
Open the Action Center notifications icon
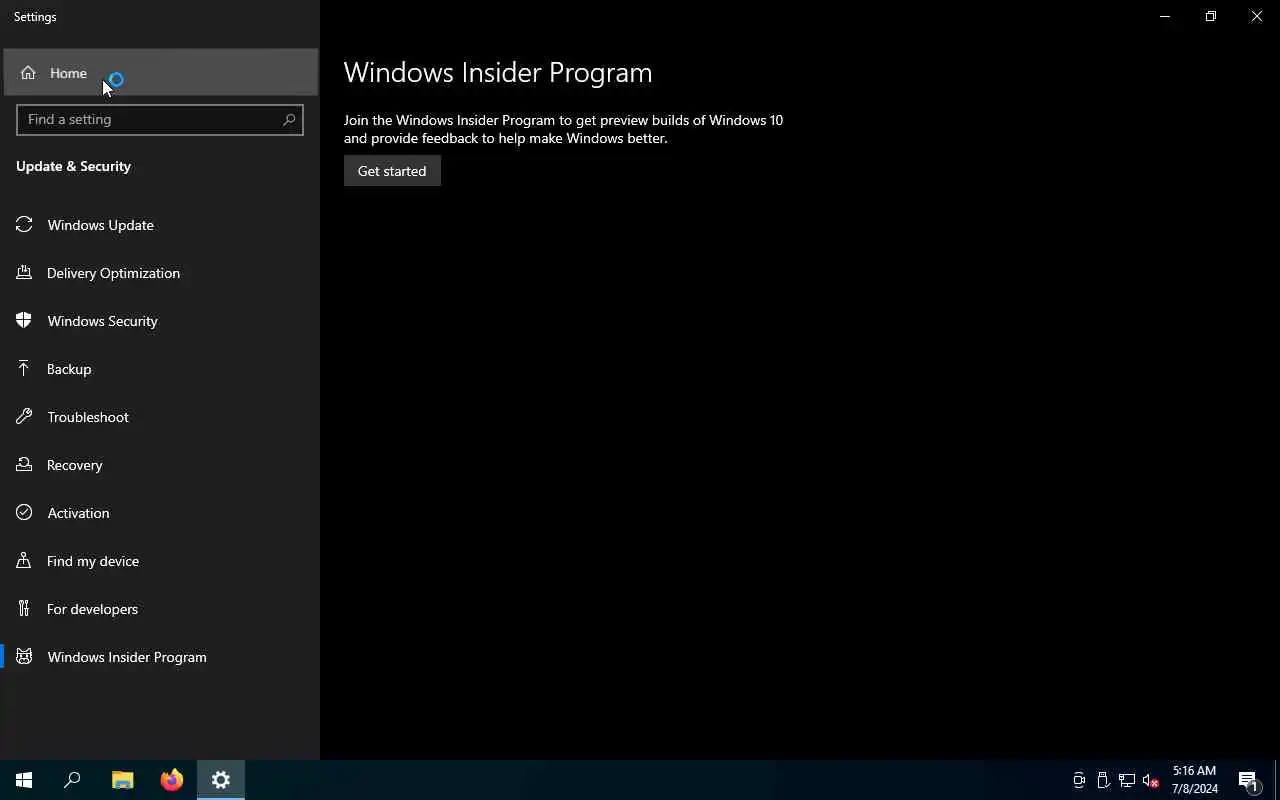tap(1248, 780)
